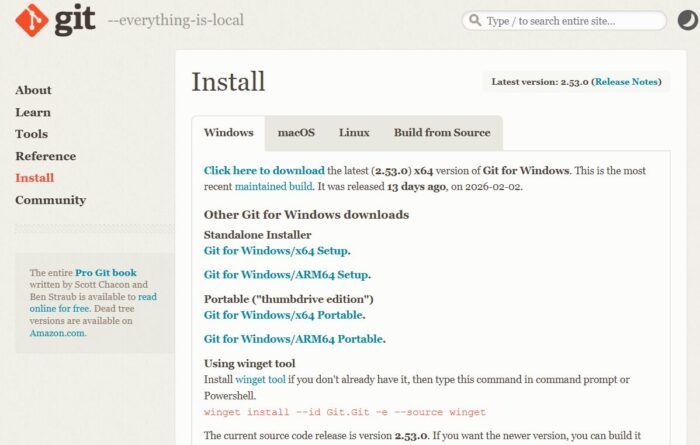
Task: Select the Community sidebar link
Action: click(50, 200)
